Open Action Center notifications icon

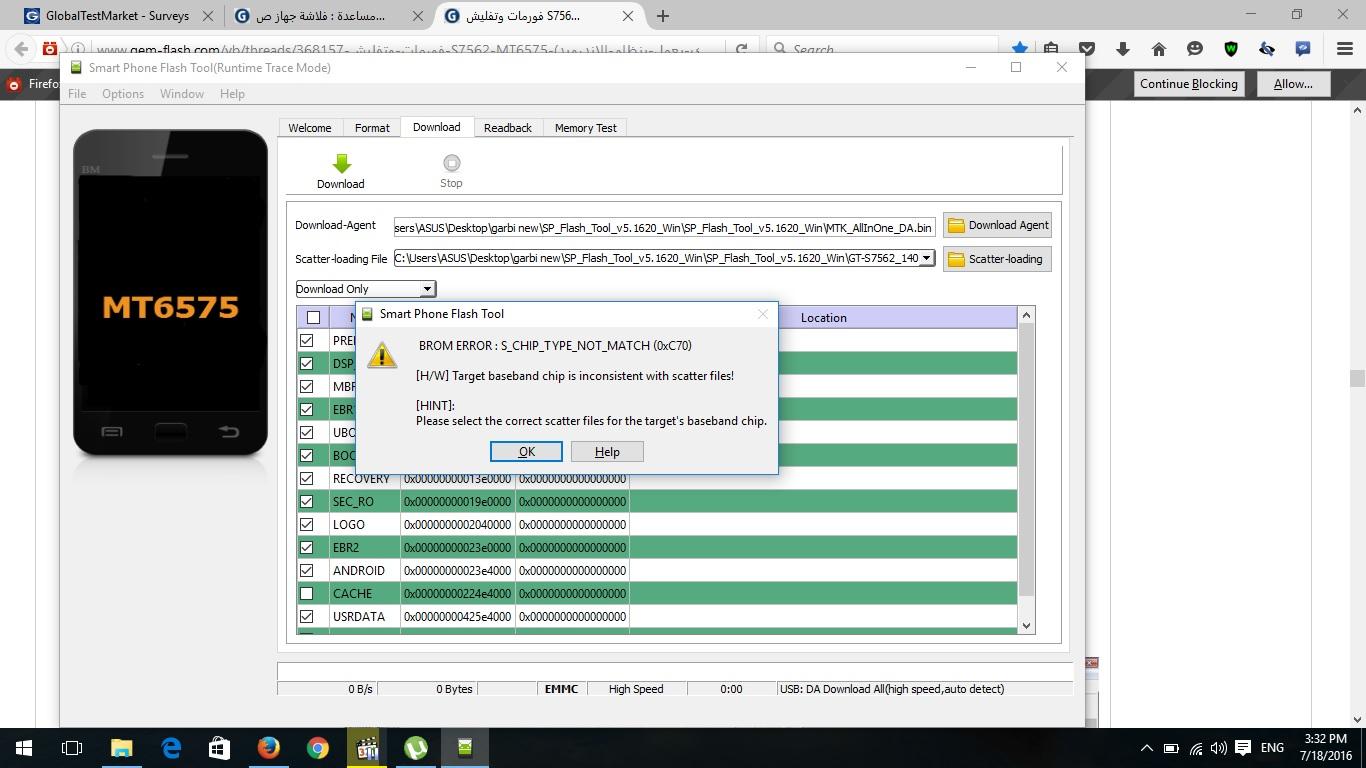click(1243, 748)
